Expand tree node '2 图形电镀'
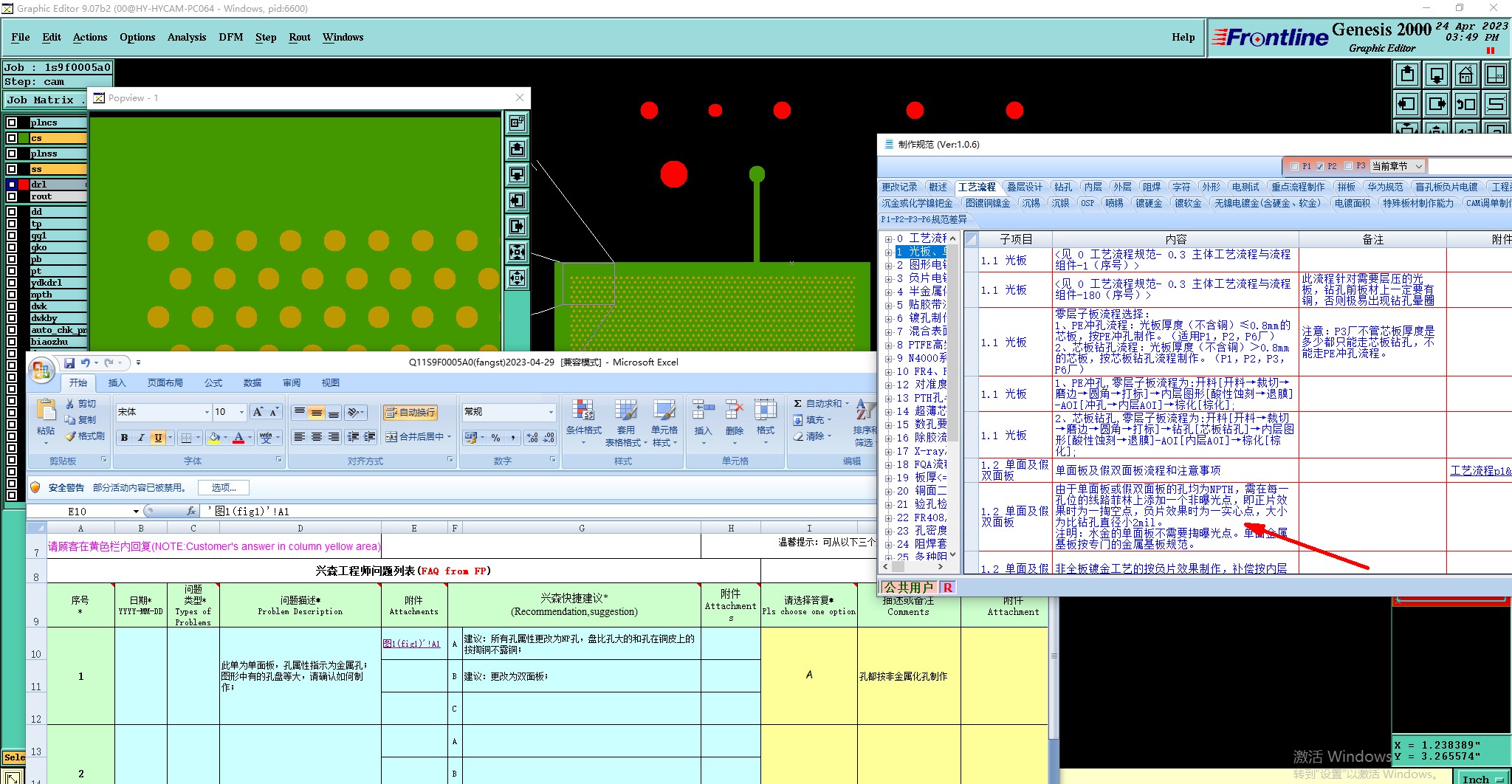 click(x=889, y=266)
